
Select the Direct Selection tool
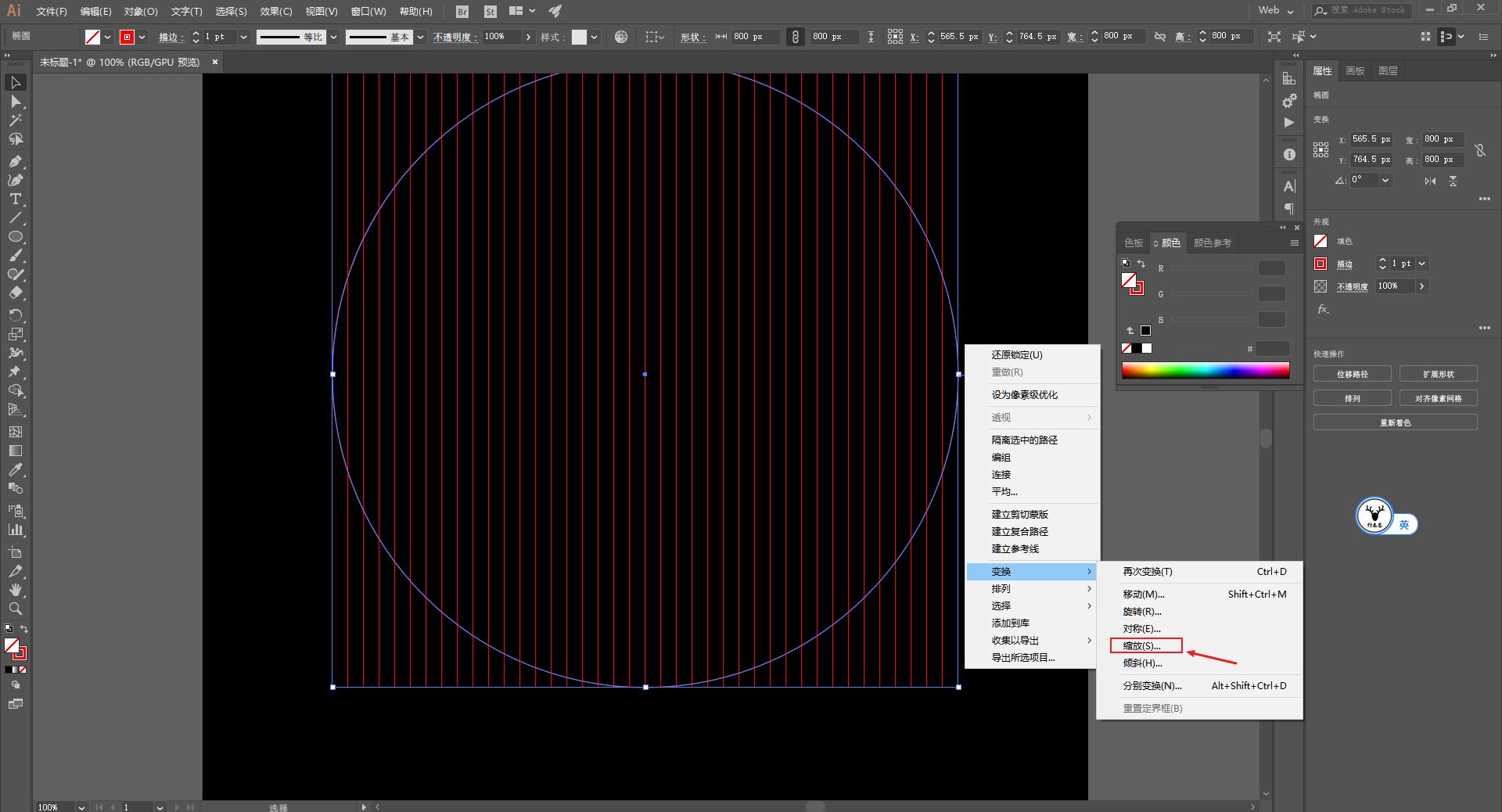click(16, 102)
